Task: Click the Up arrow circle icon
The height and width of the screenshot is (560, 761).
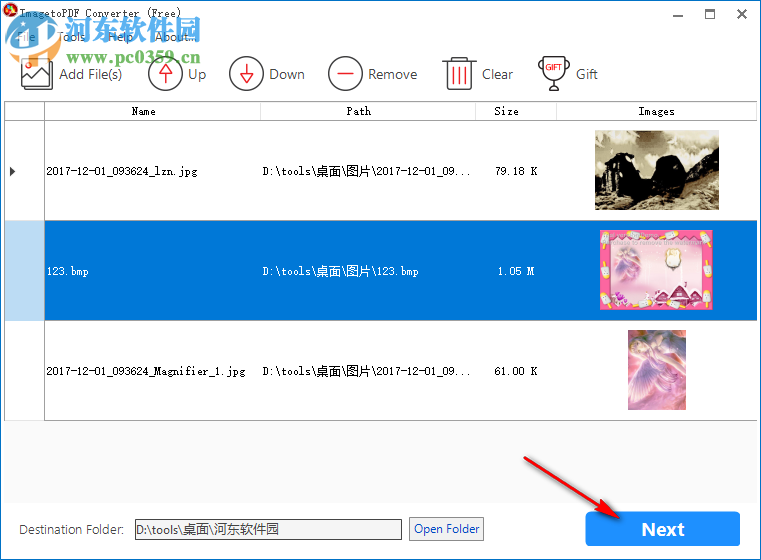Action: tap(165, 73)
